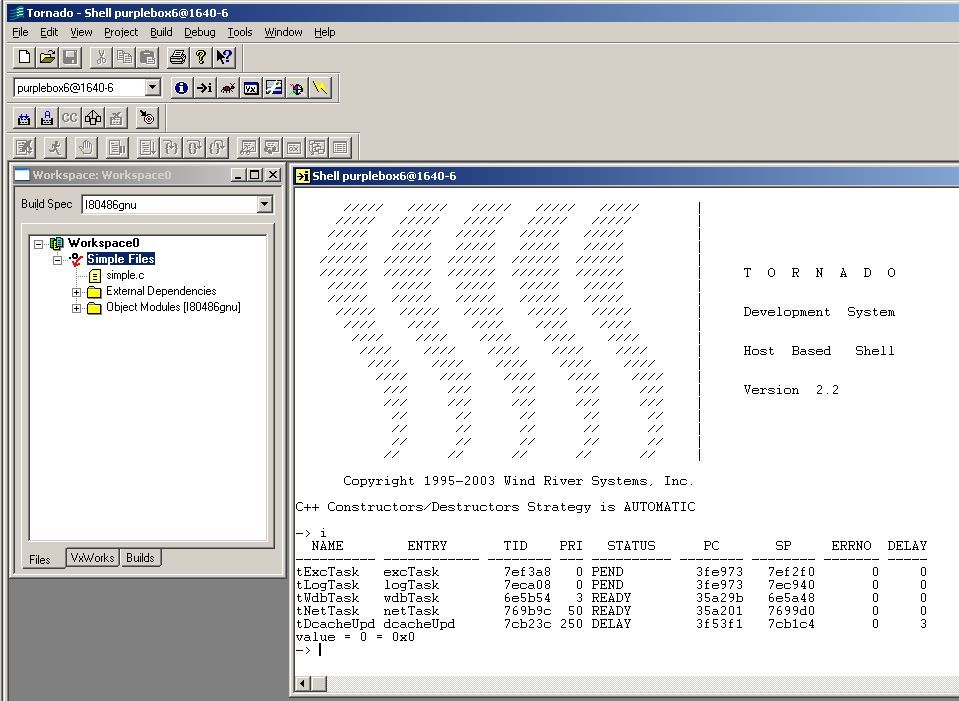
Task: Open the VxWorks shell with the 'vx' icon
Action: point(250,88)
